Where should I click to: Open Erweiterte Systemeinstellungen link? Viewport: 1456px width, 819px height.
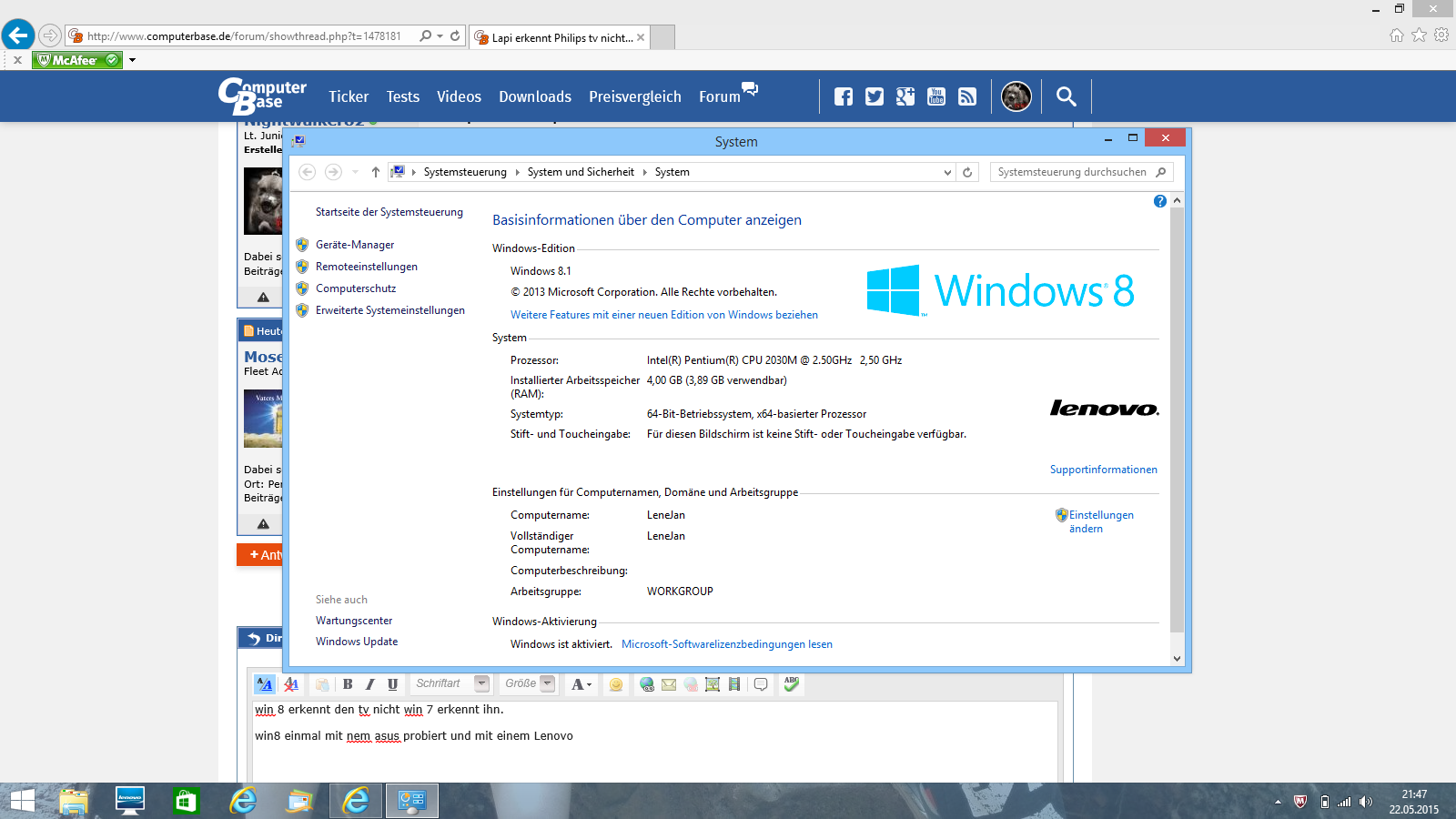pyautogui.click(x=390, y=310)
